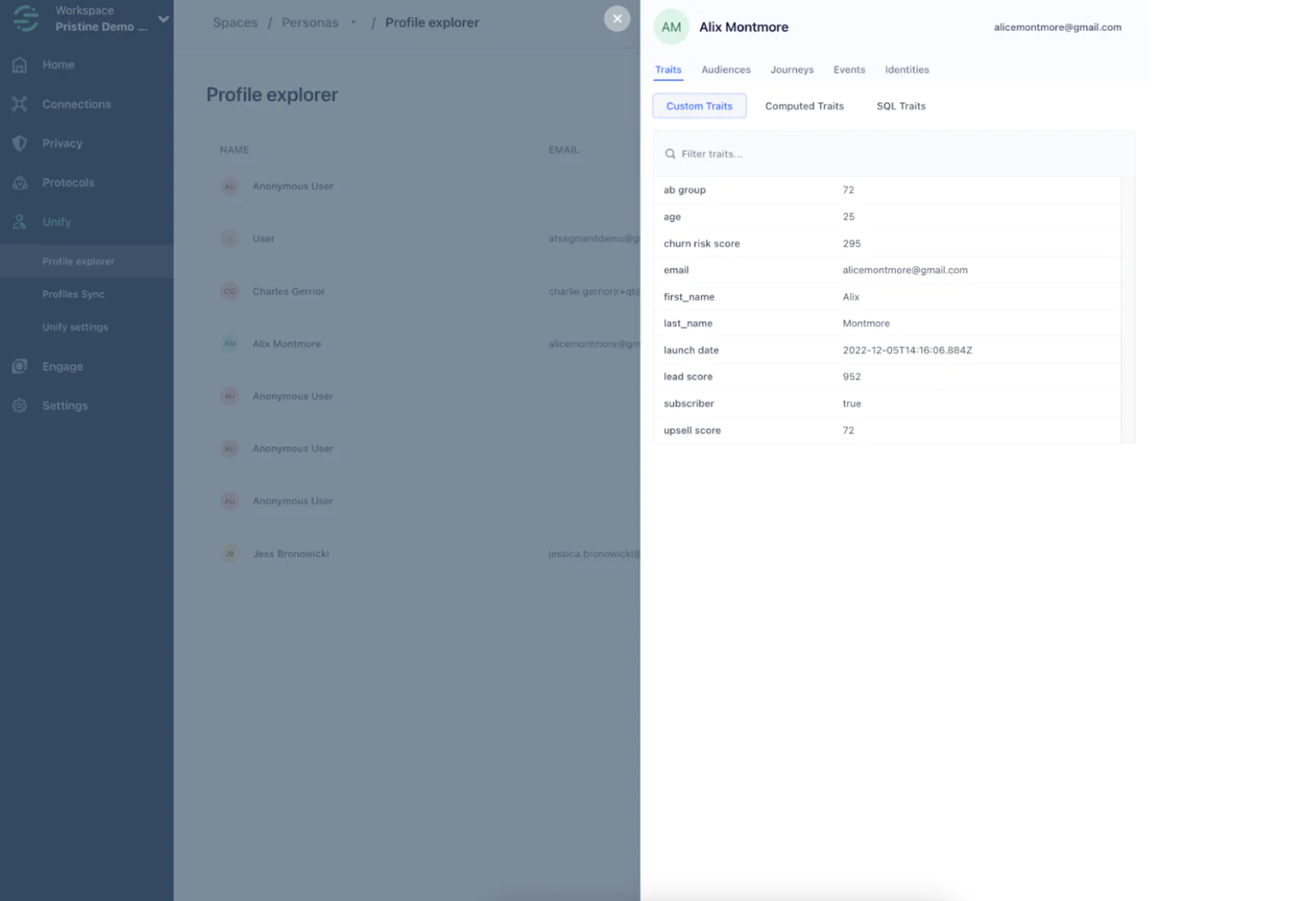Select the Identities tab
Screen dimensions: 1316x901
906,69
